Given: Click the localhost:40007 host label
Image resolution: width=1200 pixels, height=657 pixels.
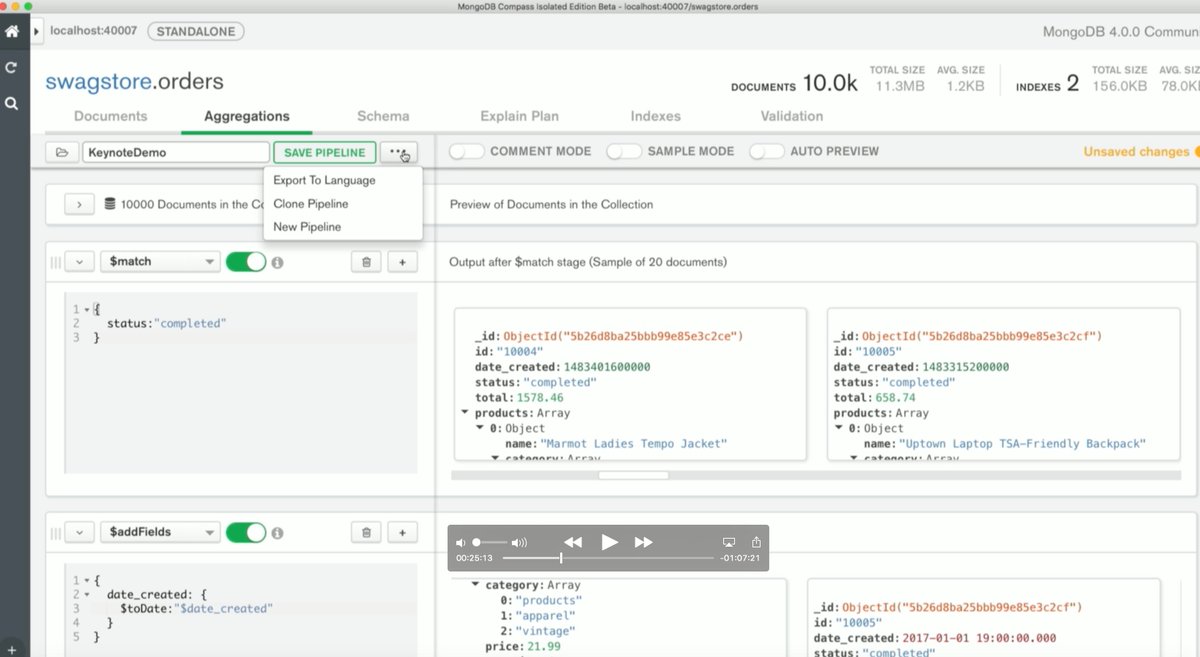Looking at the screenshot, I should [94, 32].
